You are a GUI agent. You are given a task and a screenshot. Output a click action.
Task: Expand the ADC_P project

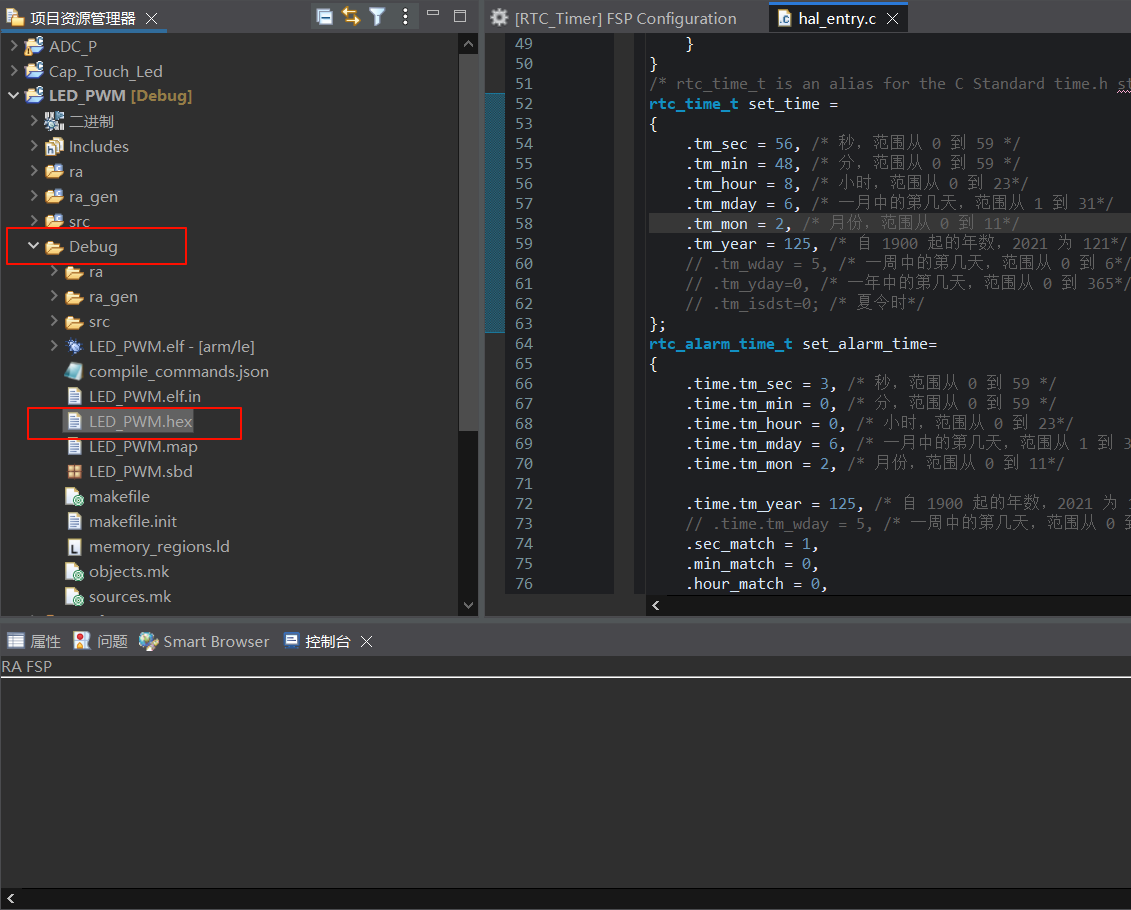point(14,46)
